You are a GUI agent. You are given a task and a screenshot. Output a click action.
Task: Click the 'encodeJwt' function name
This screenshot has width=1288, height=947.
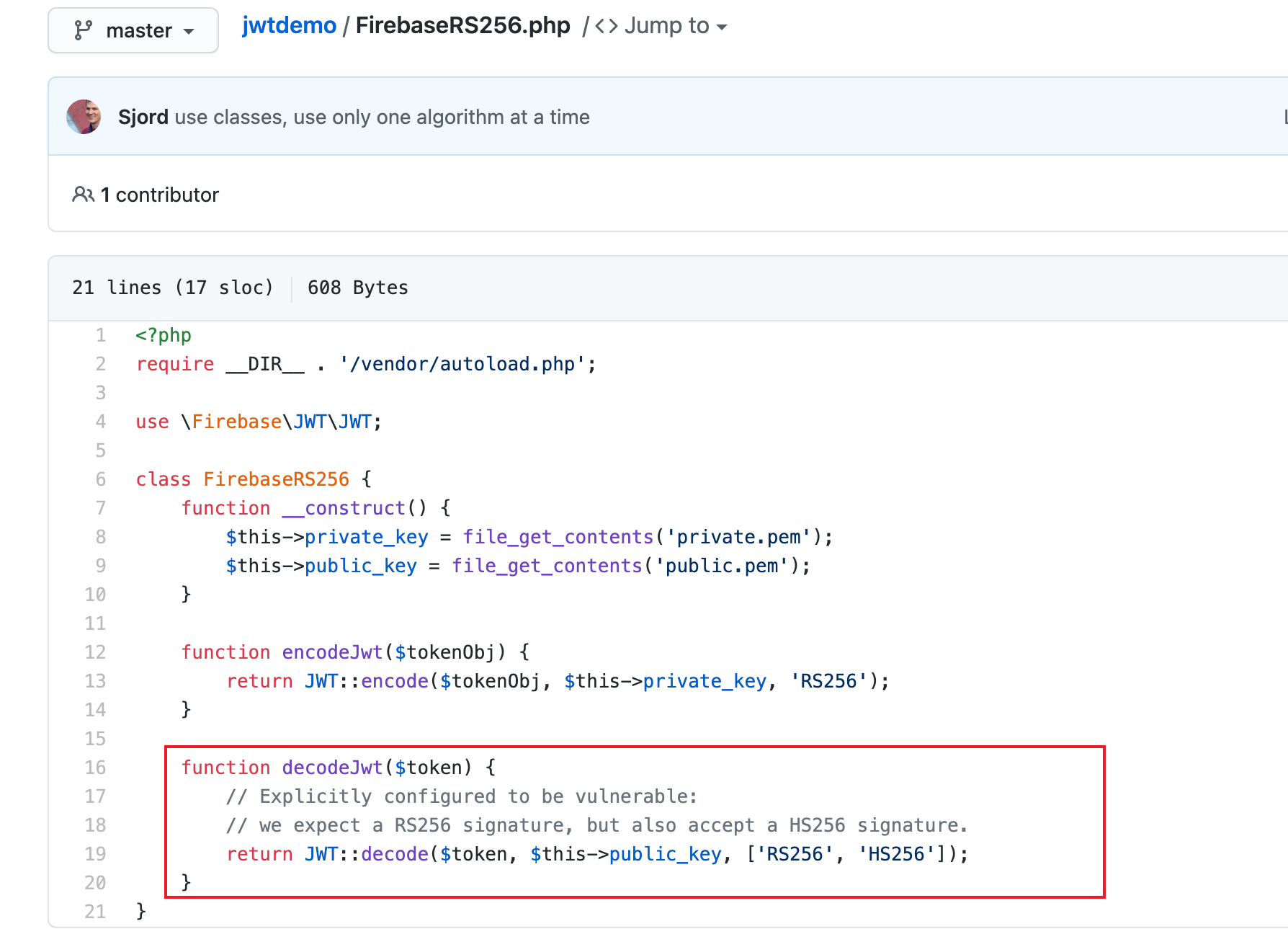[x=332, y=652]
